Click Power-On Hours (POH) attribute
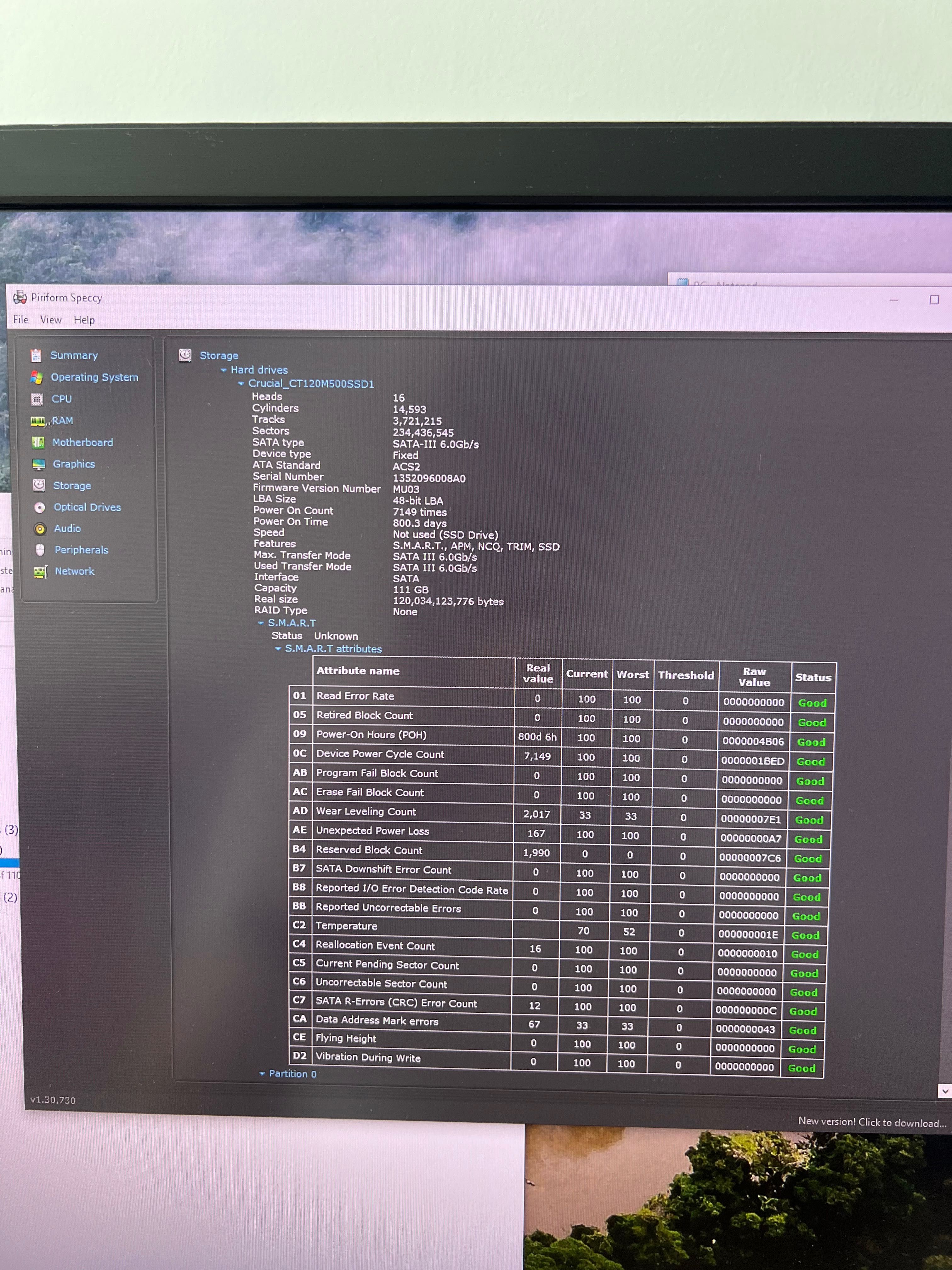This screenshot has width=952, height=1270. tap(371, 735)
